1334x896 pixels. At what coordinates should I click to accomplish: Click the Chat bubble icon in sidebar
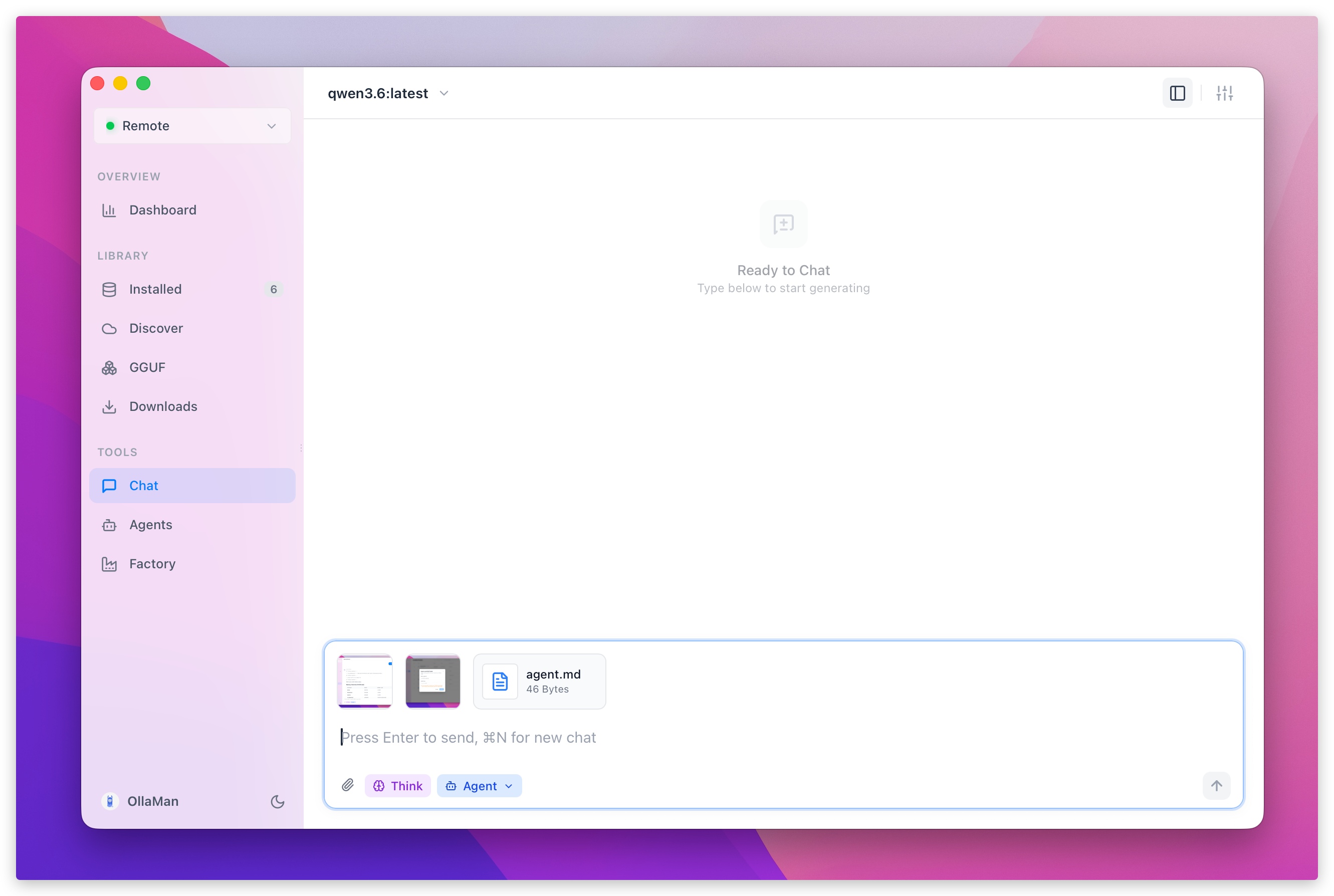(x=109, y=486)
